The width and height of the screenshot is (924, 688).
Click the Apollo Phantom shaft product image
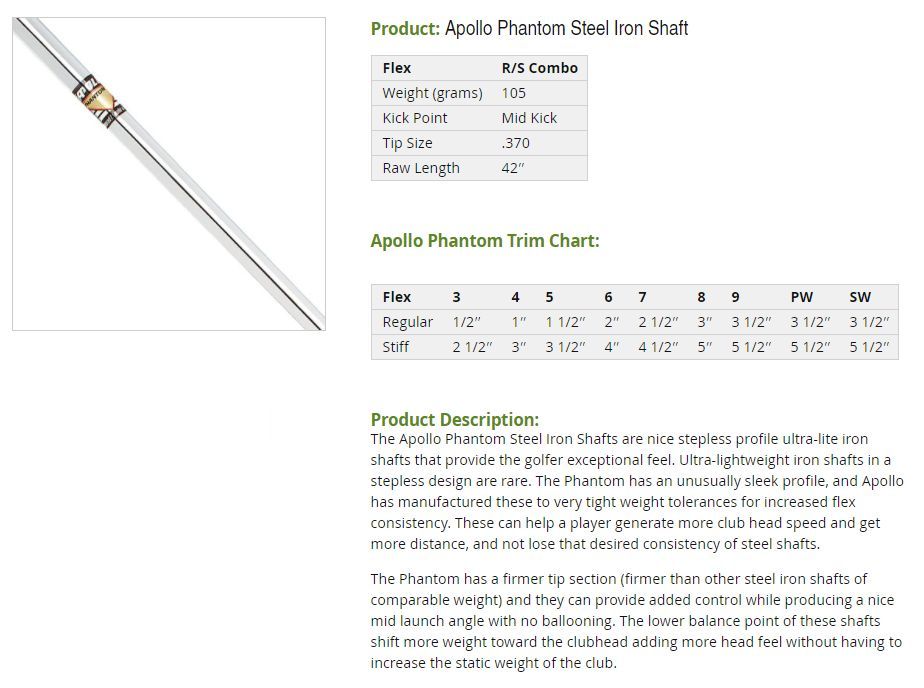point(169,174)
